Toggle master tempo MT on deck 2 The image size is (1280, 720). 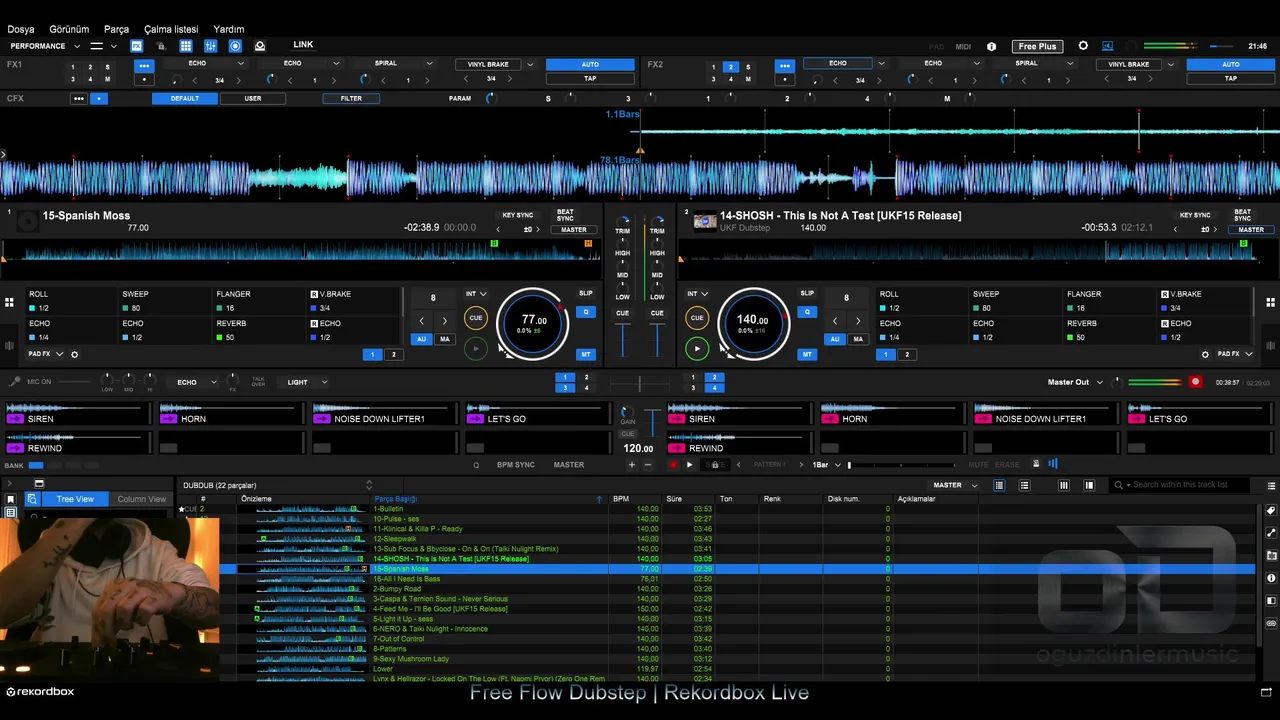pyautogui.click(x=807, y=354)
